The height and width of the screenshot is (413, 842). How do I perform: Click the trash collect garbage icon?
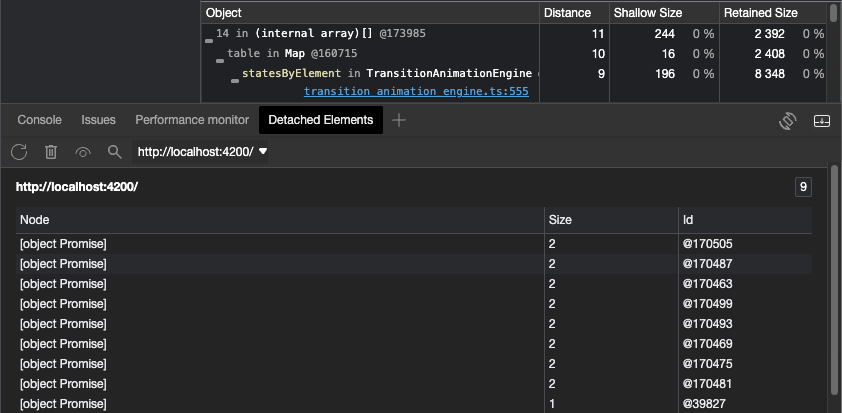point(50,152)
